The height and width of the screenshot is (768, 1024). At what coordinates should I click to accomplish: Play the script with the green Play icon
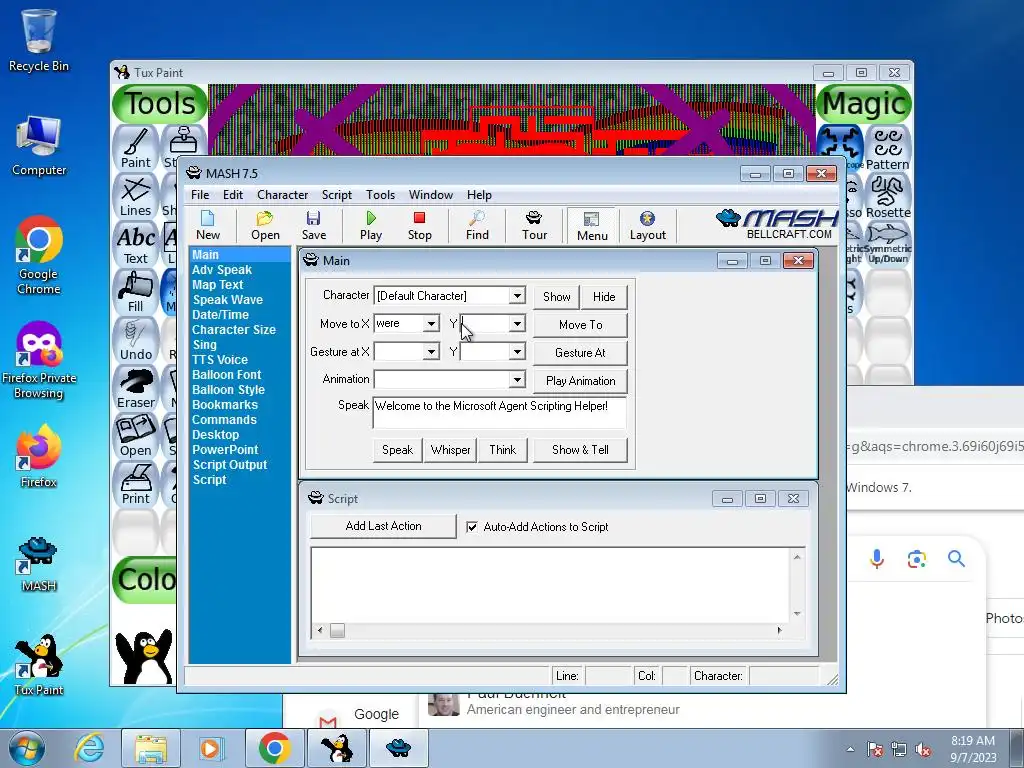coord(370,226)
